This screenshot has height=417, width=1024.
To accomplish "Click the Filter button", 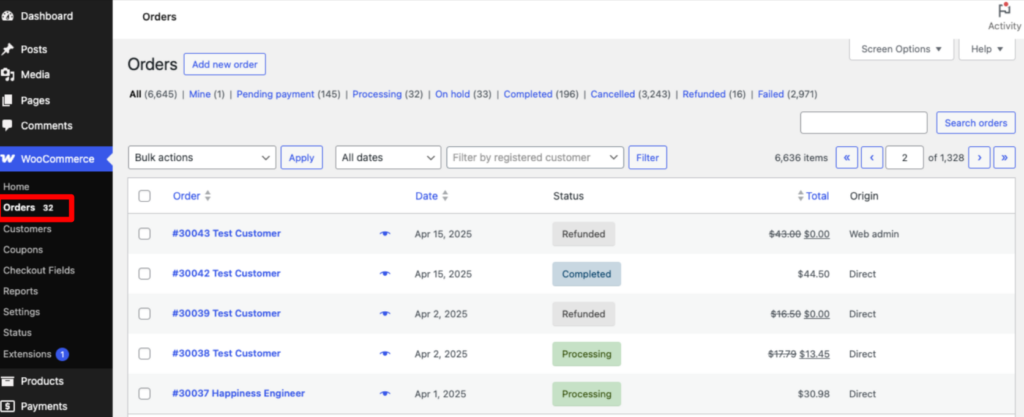I will pos(647,157).
